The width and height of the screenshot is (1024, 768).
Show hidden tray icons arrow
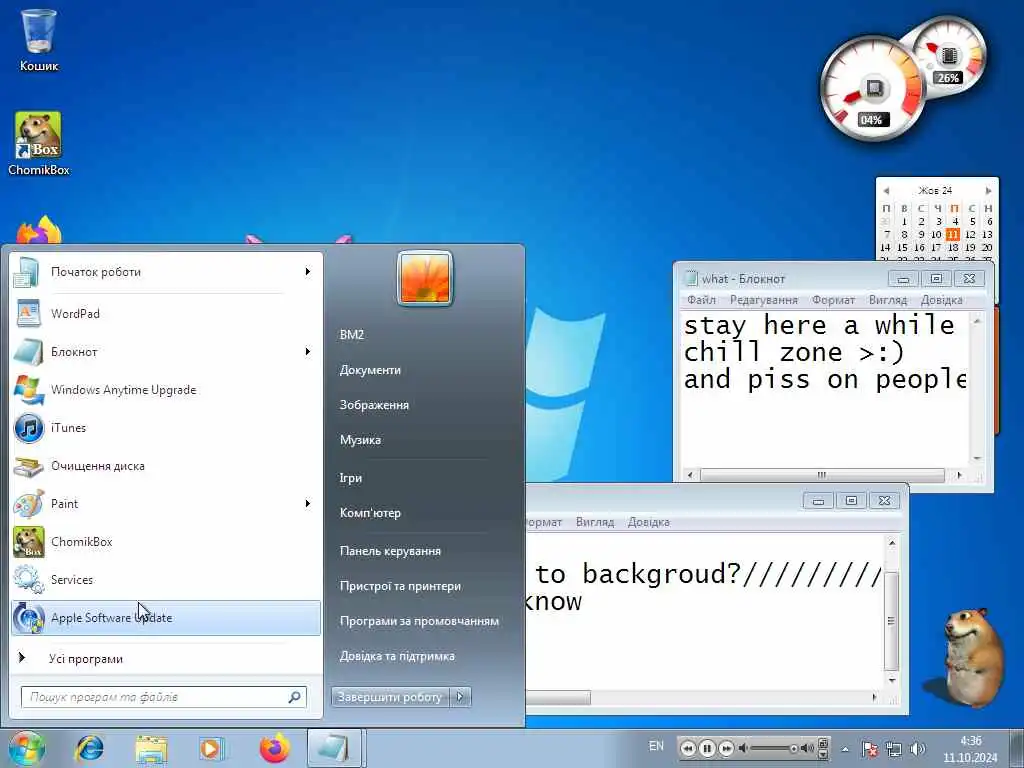(845, 749)
